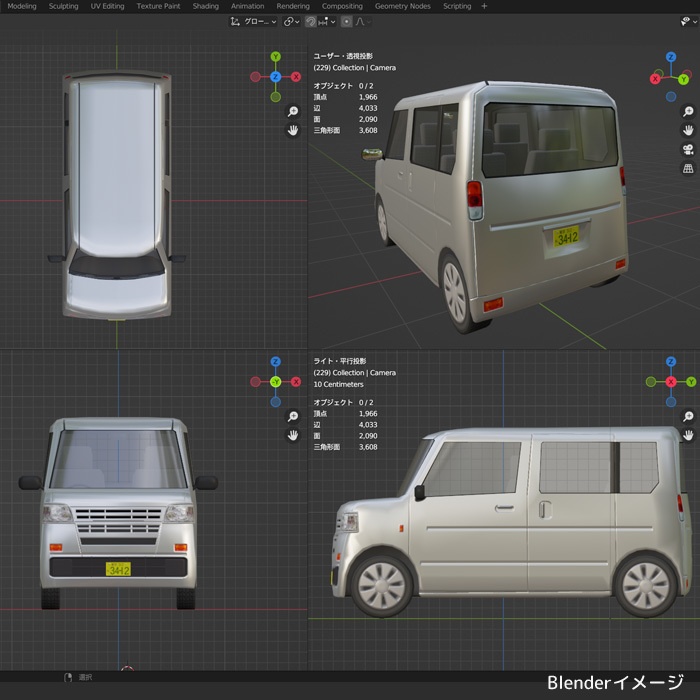
Task: Open the pivot point dropdown
Action: [292, 21]
